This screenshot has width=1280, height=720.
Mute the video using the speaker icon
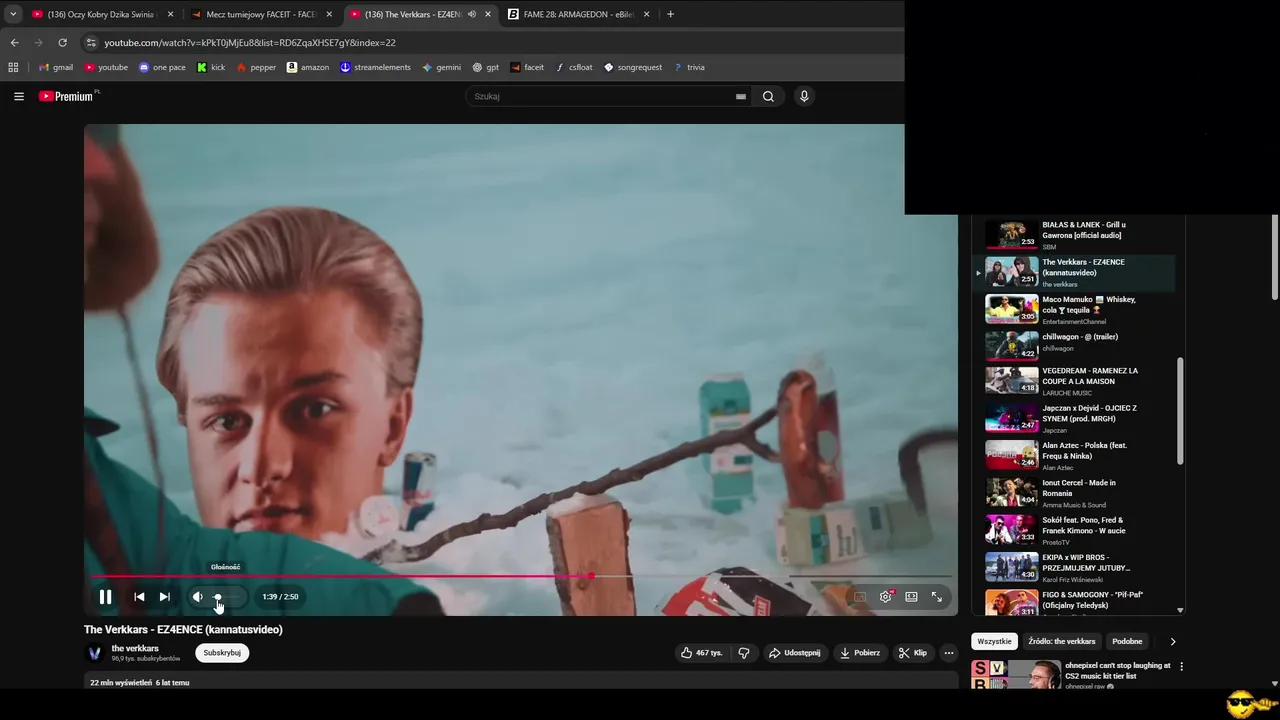[197, 597]
